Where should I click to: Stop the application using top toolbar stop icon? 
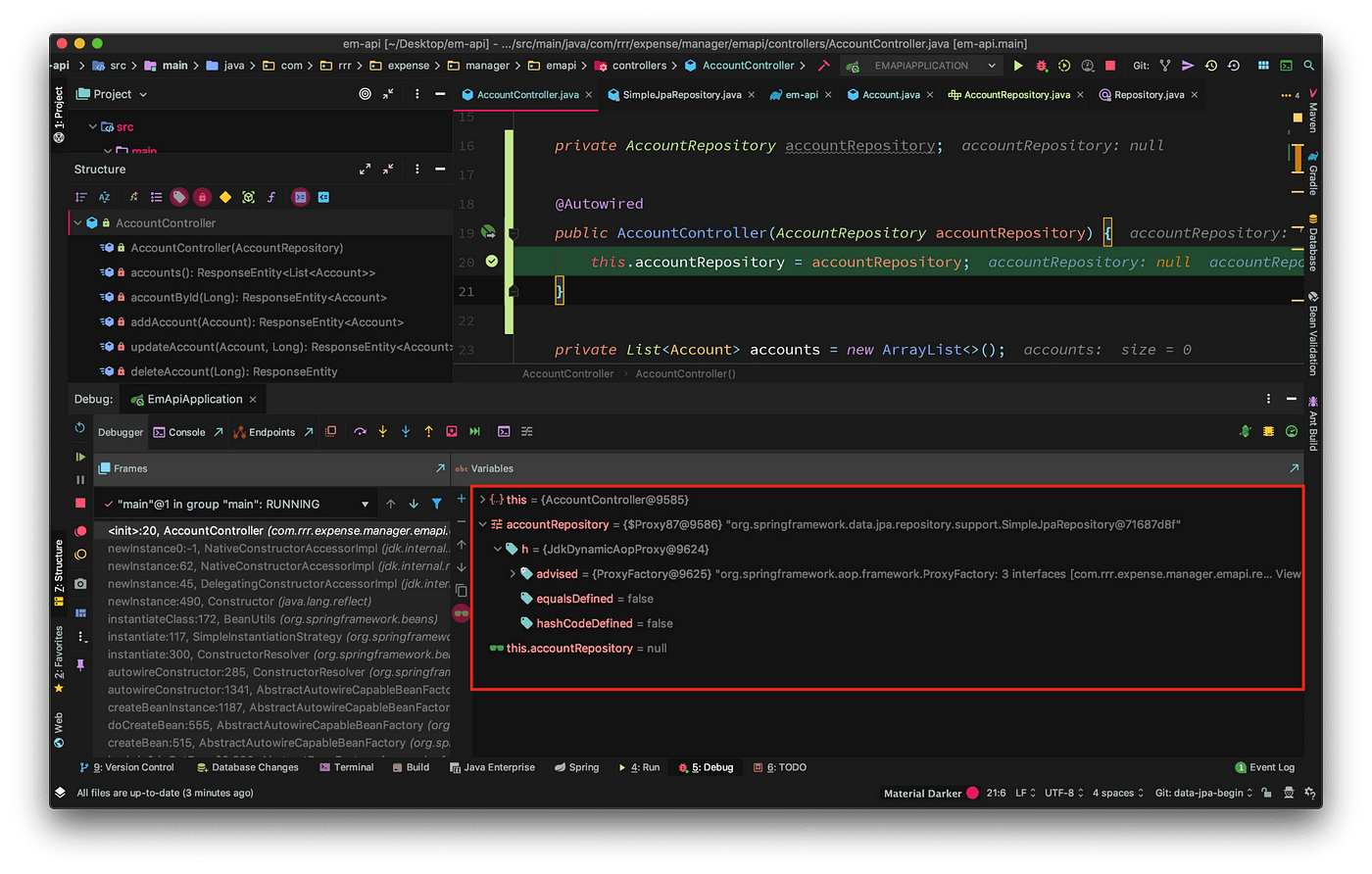tap(1110, 66)
